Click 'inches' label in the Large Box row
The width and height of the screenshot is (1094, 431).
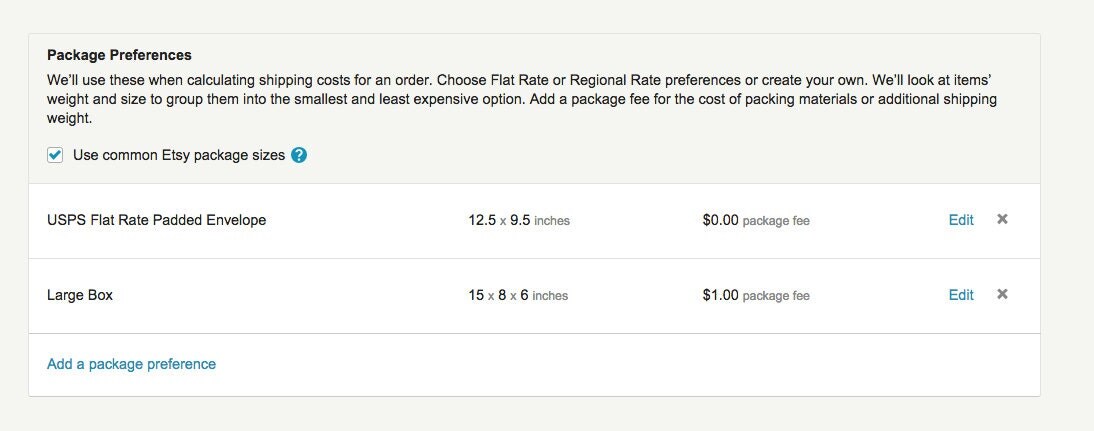tap(550, 296)
